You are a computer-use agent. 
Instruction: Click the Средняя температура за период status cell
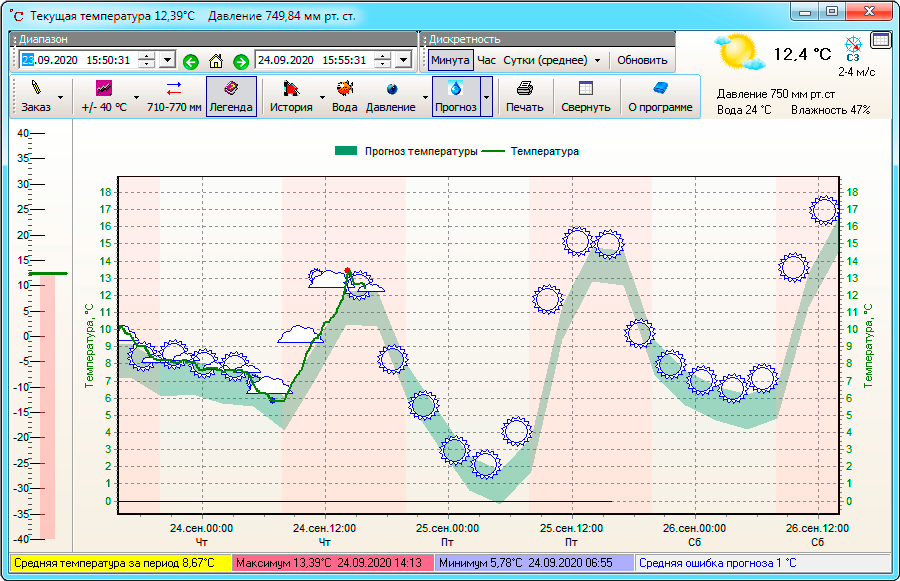(x=121, y=563)
